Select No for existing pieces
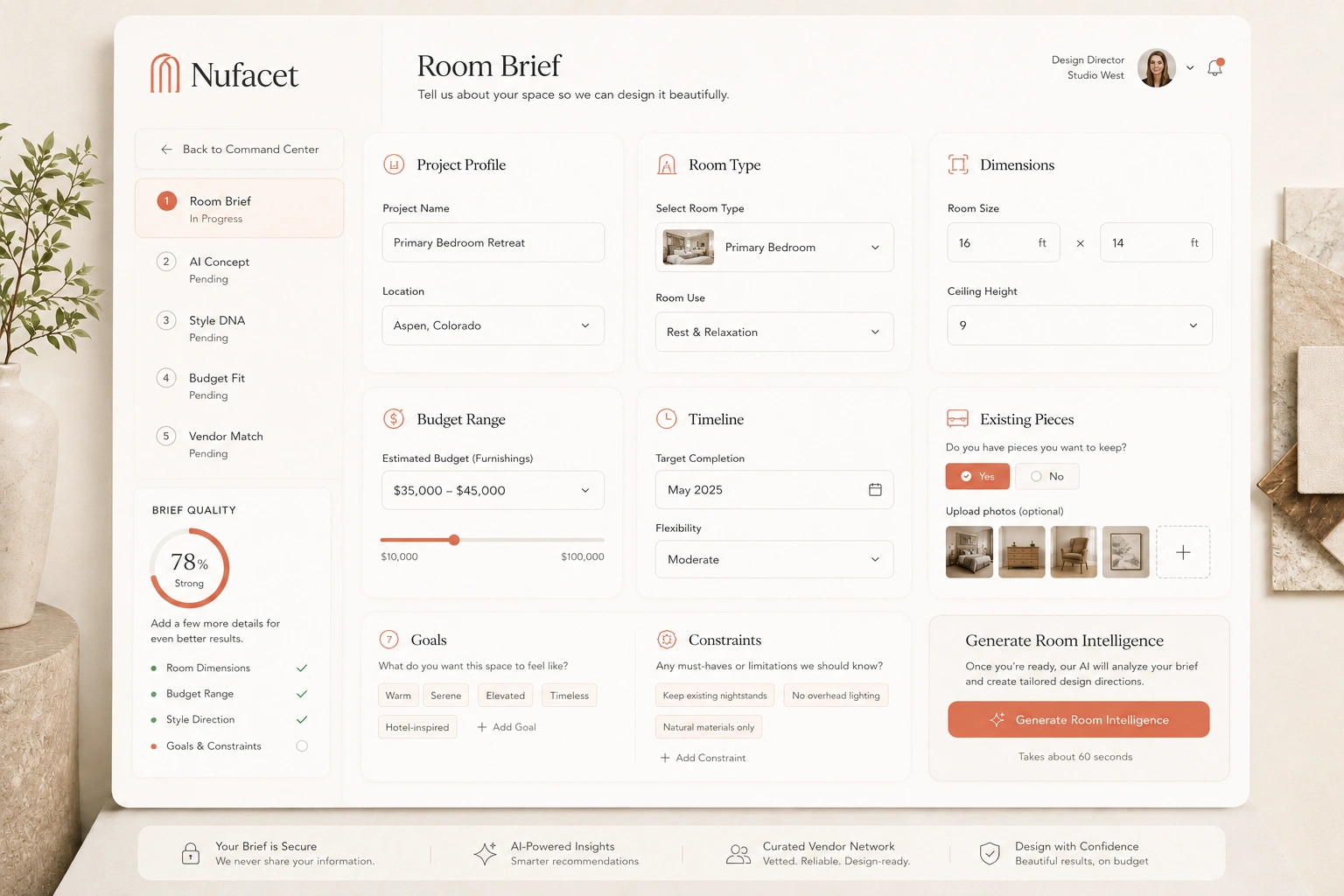 [1047, 476]
